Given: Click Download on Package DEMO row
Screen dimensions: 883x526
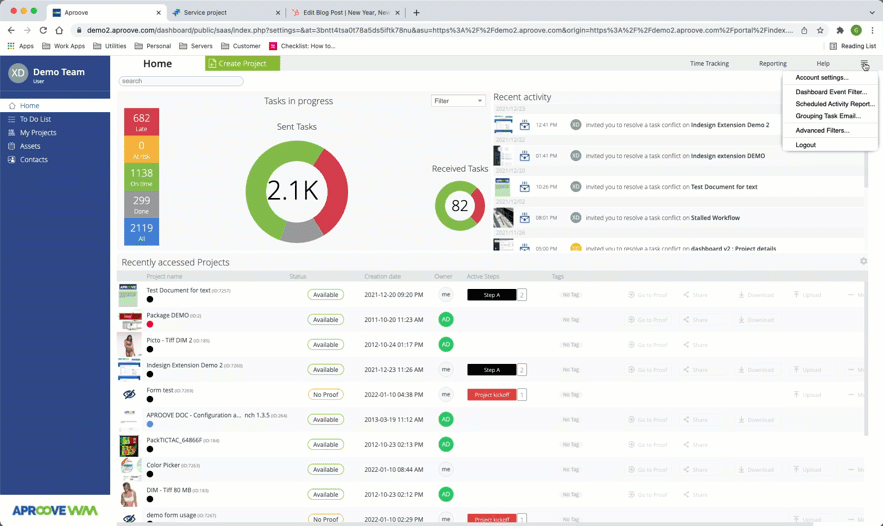Looking at the screenshot, I should coord(756,320).
